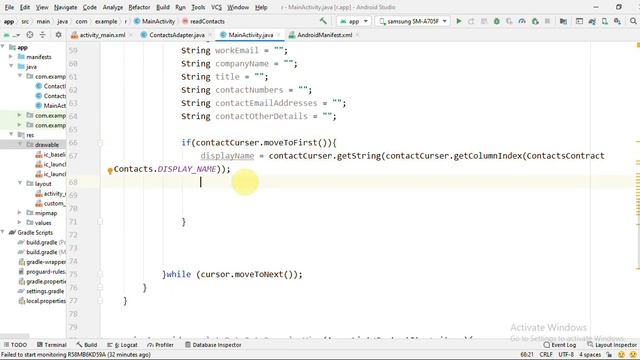
Task: Open the AVD Manager device icon
Action: coord(604,21)
